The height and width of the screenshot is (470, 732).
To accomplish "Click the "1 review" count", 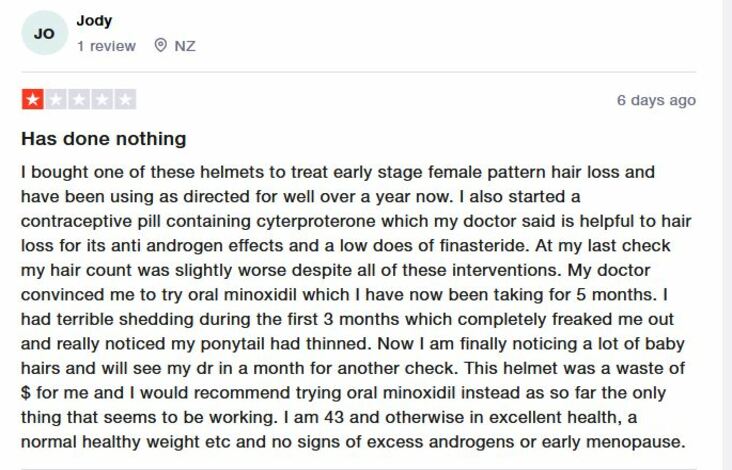I will (106, 46).
